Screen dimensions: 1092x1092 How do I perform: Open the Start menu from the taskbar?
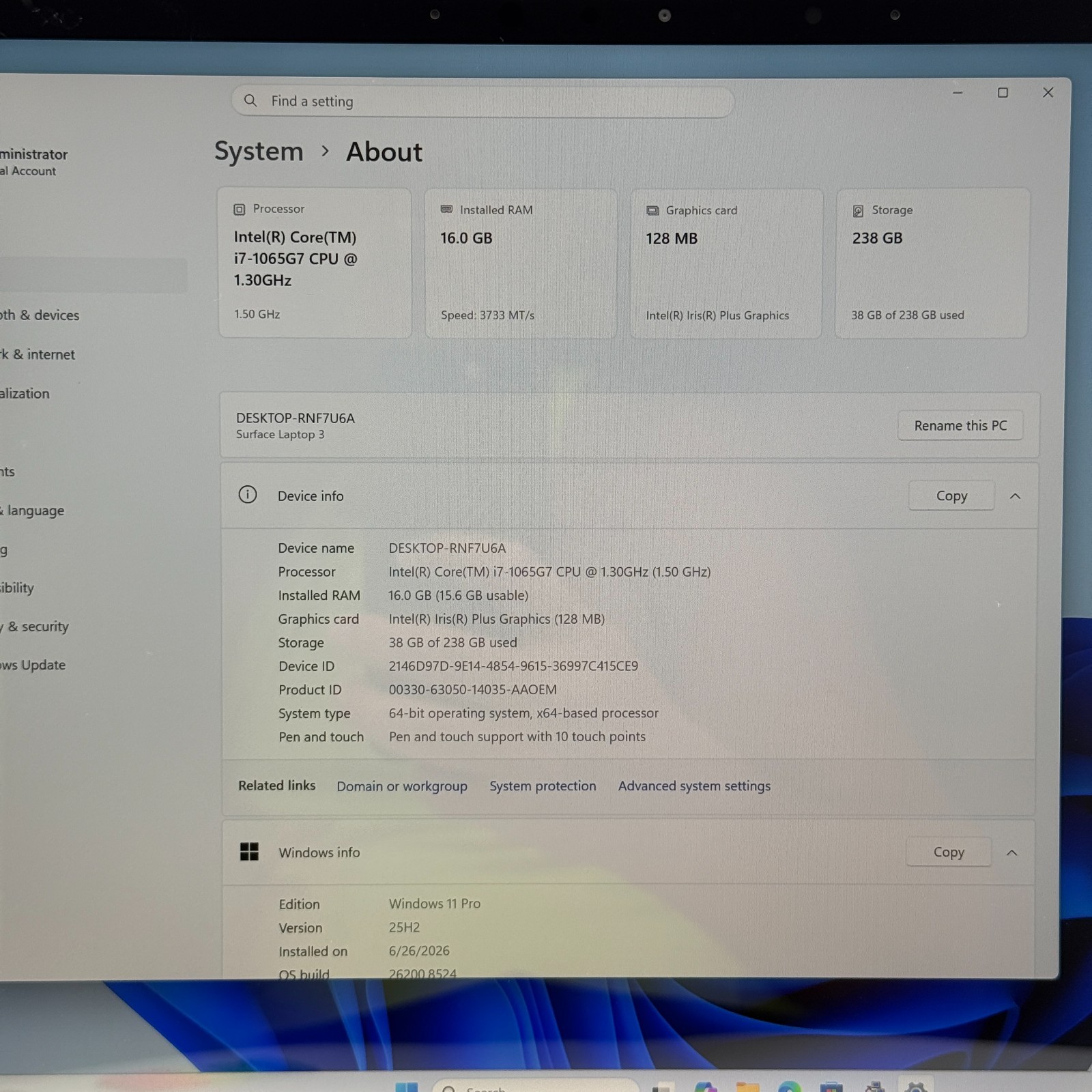click(407, 1087)
